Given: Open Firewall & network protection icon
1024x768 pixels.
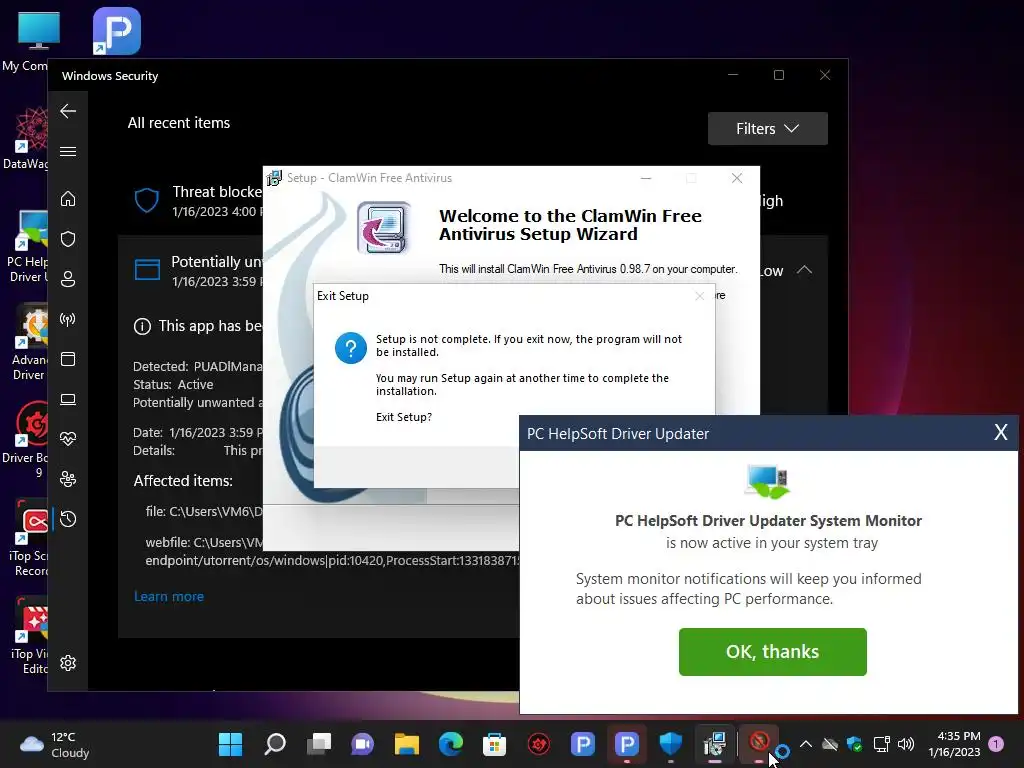Looking at the screenshot, I should point(68,319).
